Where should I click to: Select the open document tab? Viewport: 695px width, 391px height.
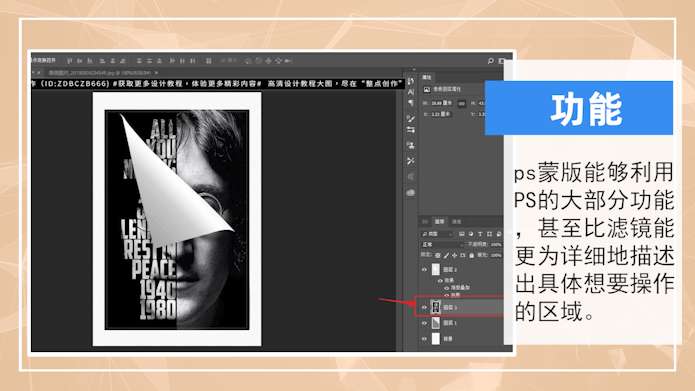[101, 72]
